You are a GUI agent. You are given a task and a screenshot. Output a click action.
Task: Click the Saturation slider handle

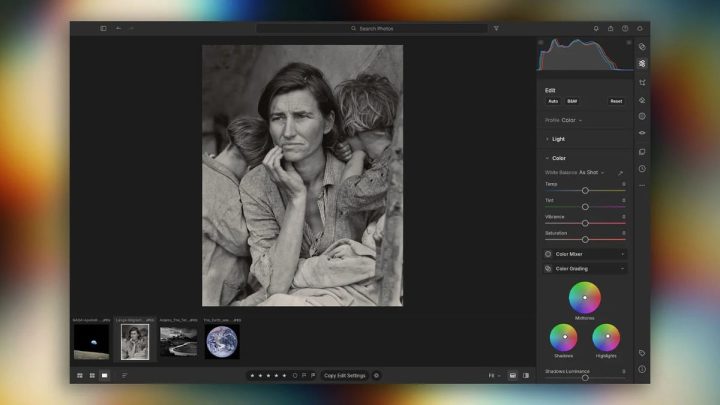click(585, 240)
